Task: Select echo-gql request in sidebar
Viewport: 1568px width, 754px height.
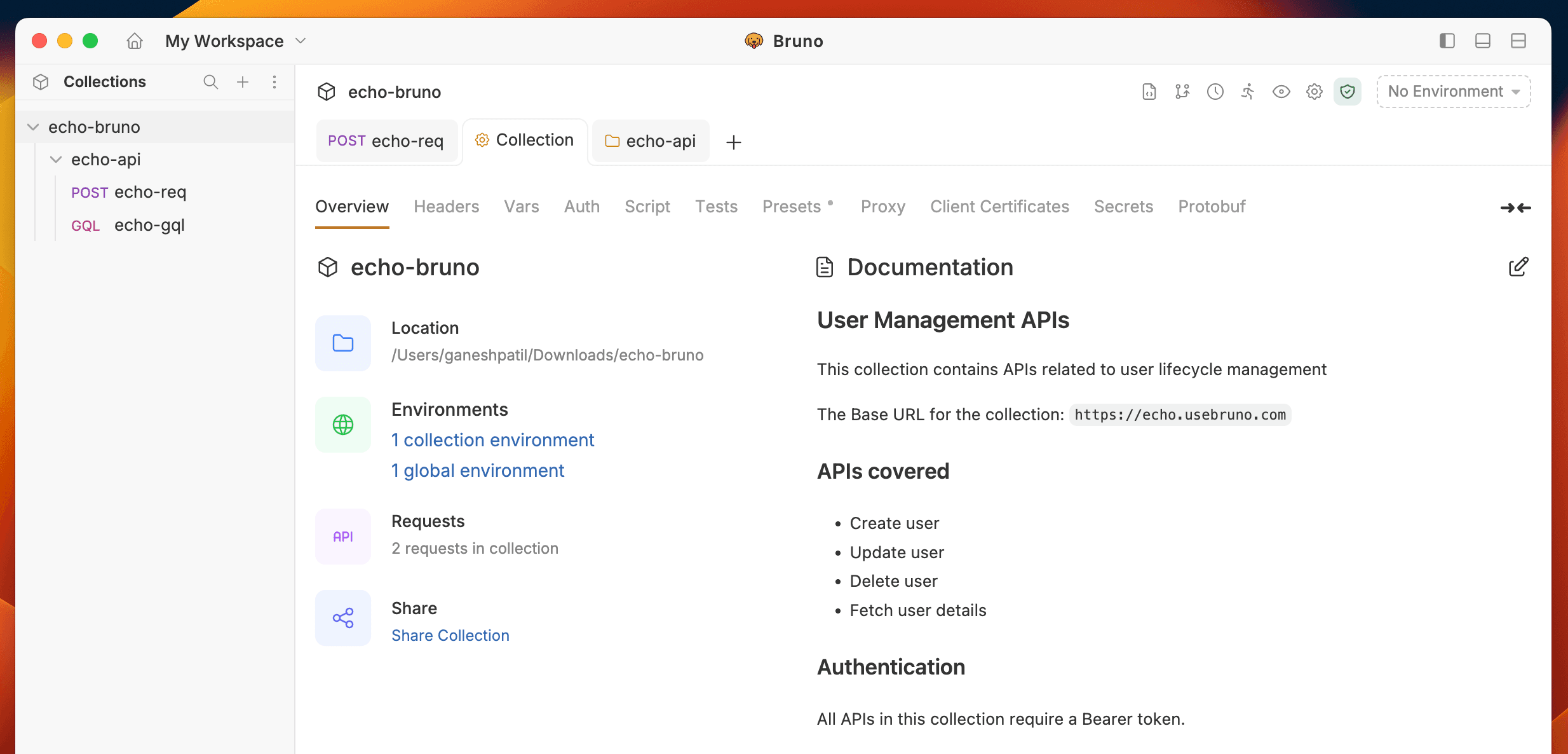Action: tap(149, 225)
